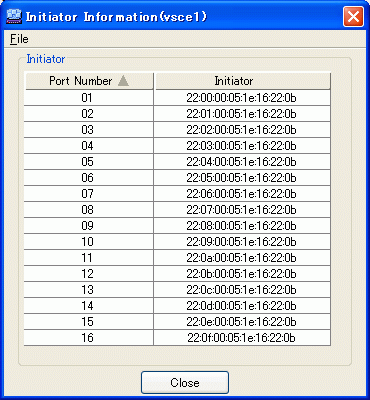Click initiator 22:0e:00:05:1e:16:22:0b
The width and height of the screenshot is (370, 400).
tap(242, 322)
